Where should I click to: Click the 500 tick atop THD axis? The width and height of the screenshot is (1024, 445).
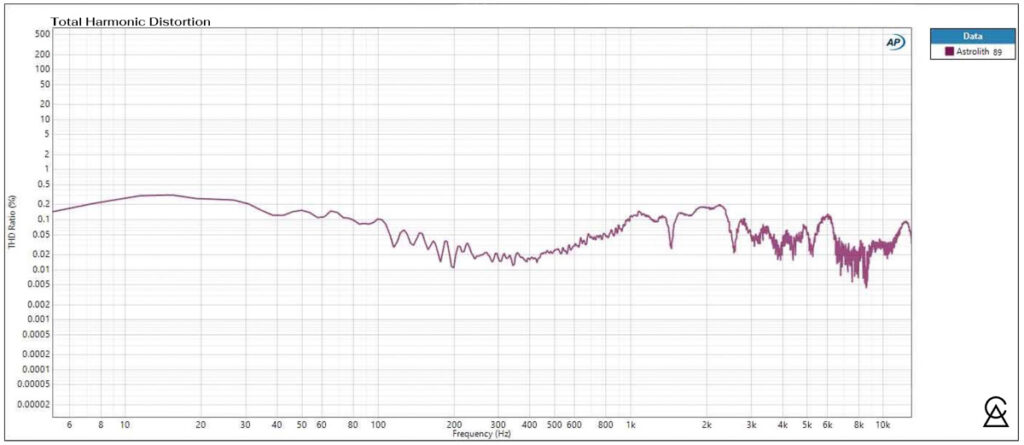point(42,33)
